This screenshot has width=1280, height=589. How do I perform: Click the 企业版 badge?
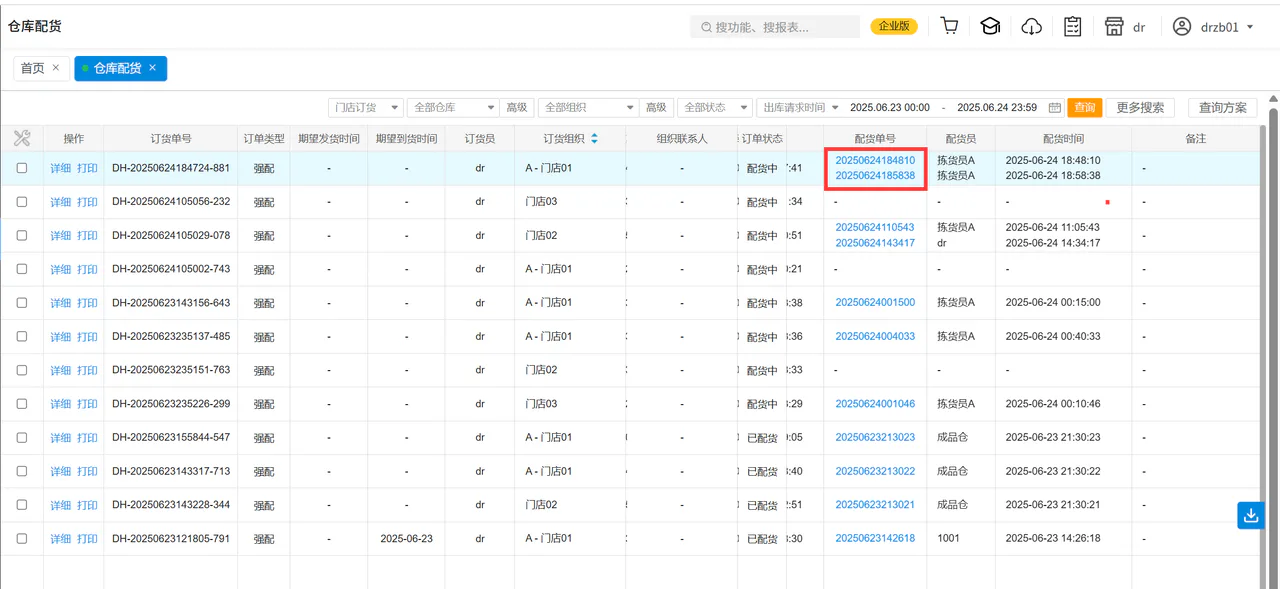[x=893, y=26]
